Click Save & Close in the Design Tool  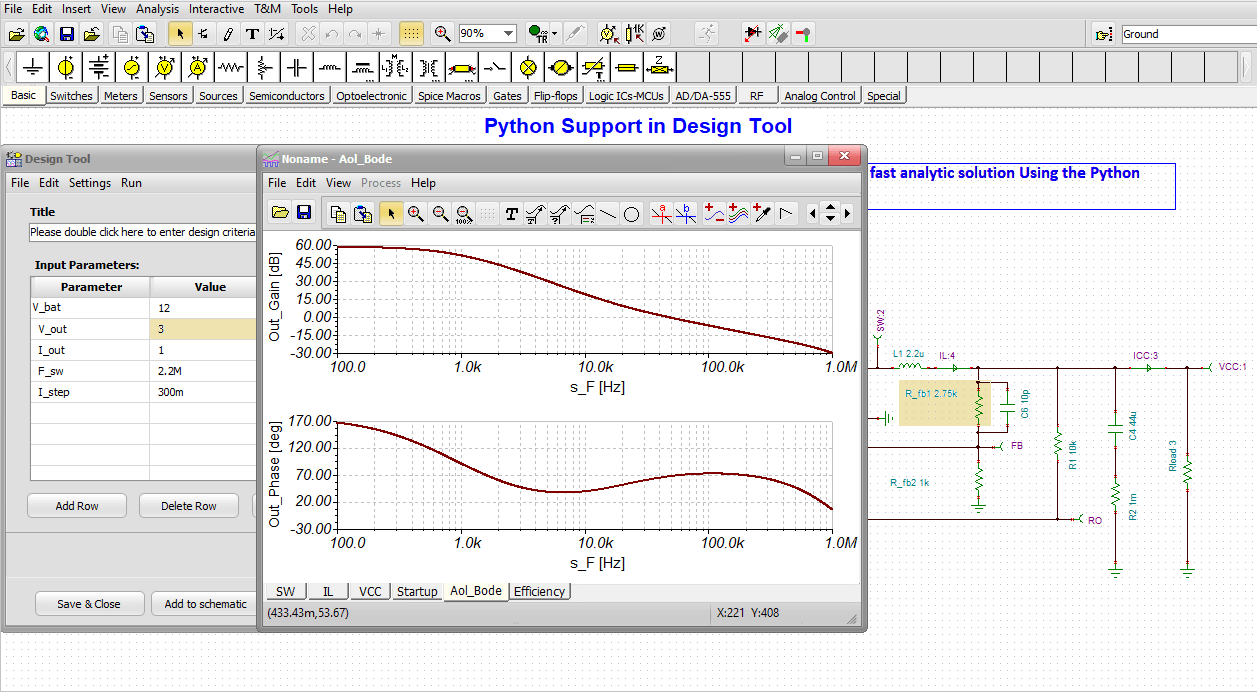tap(89, 603)
